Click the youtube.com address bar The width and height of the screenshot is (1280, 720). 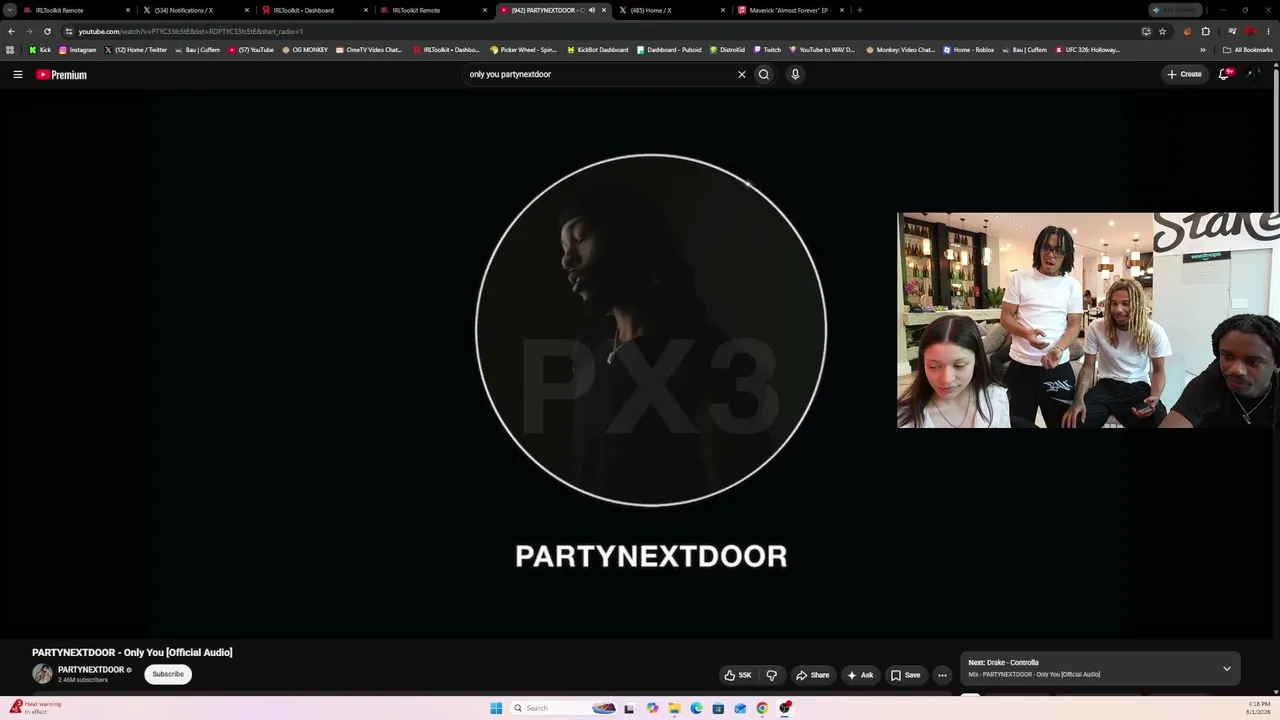(600, 31)
